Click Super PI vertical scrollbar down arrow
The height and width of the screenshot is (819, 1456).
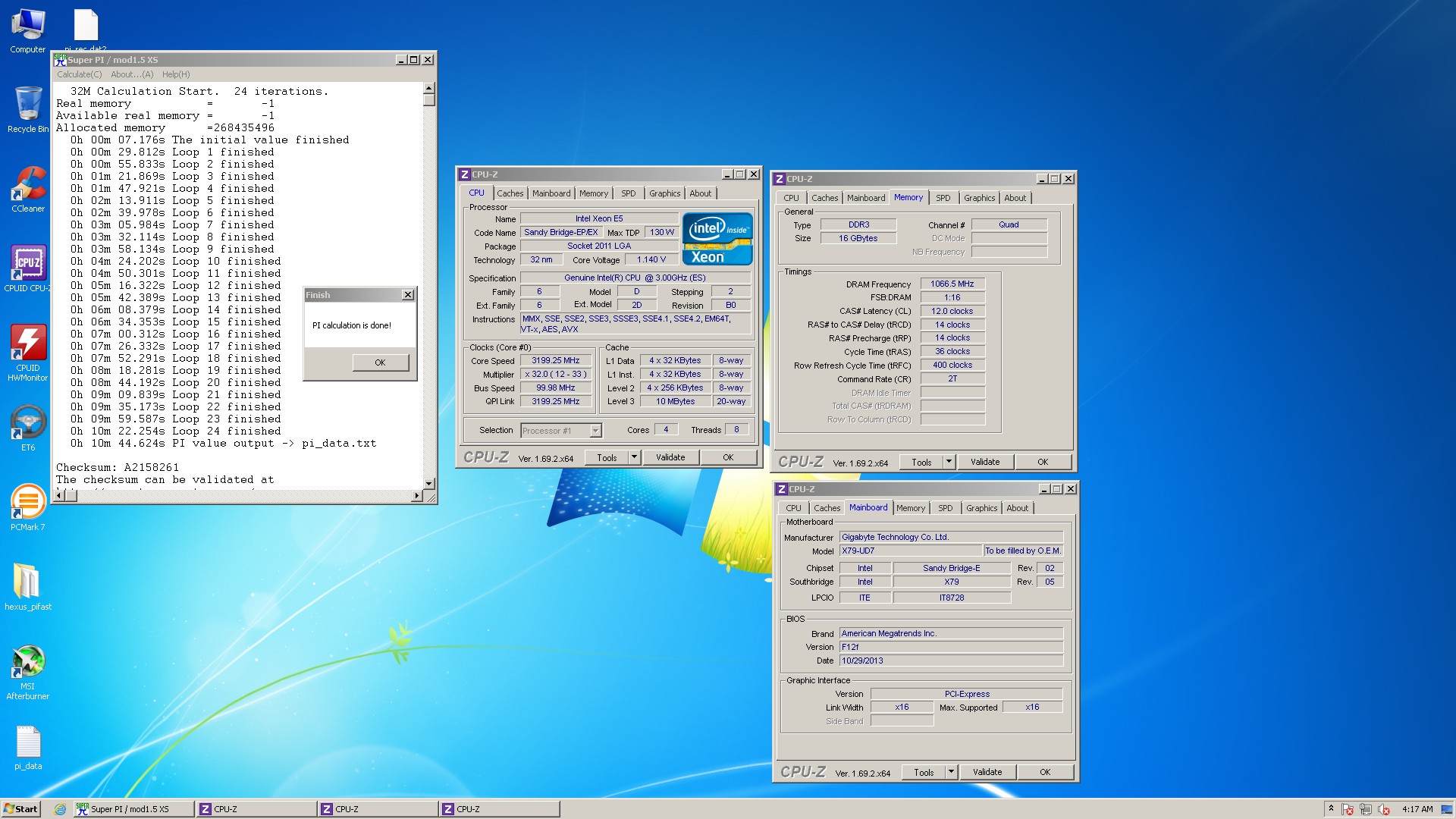(429, 483)
